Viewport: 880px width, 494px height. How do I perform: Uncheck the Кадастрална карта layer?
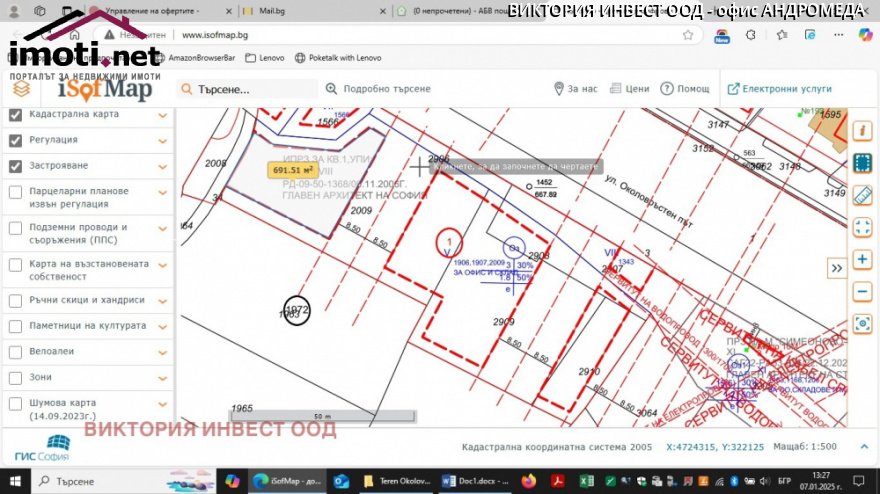coord(16,115)
